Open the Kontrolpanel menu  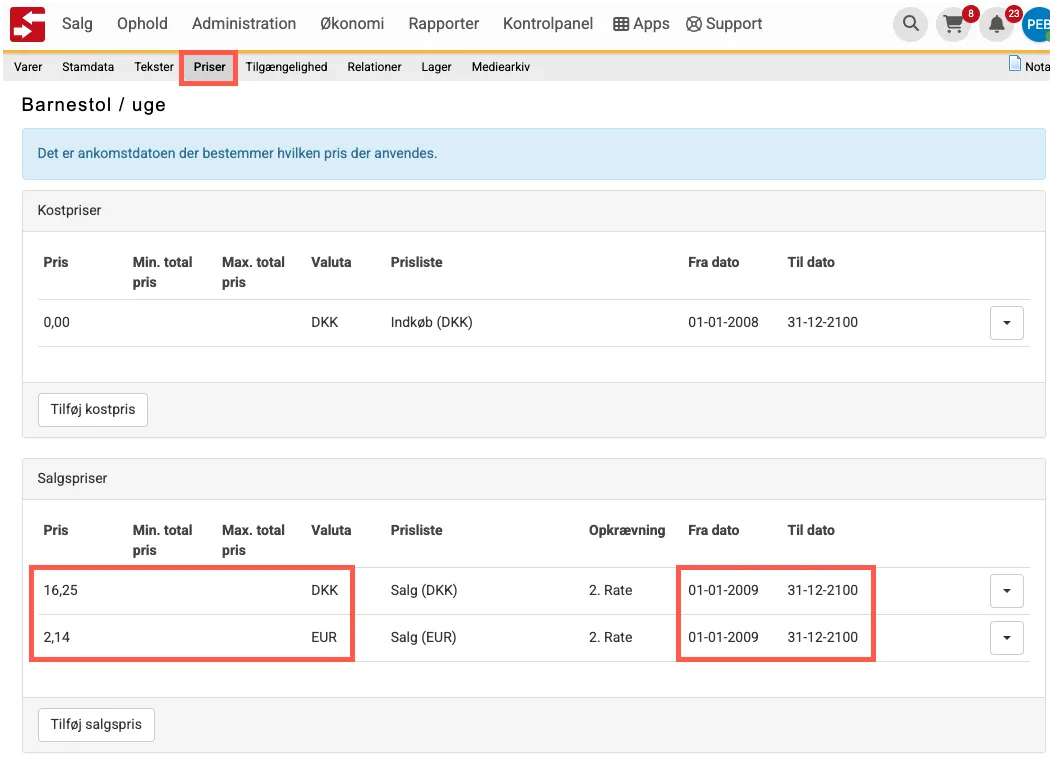[x=548, y=24]
